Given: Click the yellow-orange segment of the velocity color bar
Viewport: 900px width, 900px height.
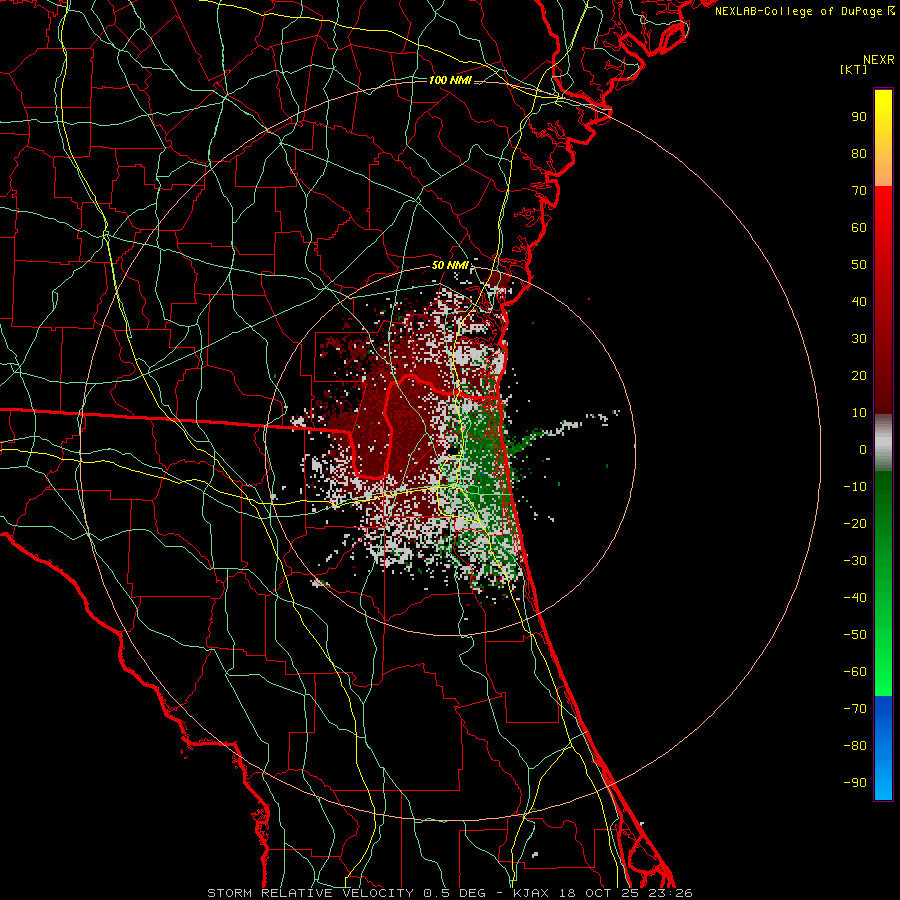Looking at the screenshot, I should pyautogui.click(x=883, y=138).
